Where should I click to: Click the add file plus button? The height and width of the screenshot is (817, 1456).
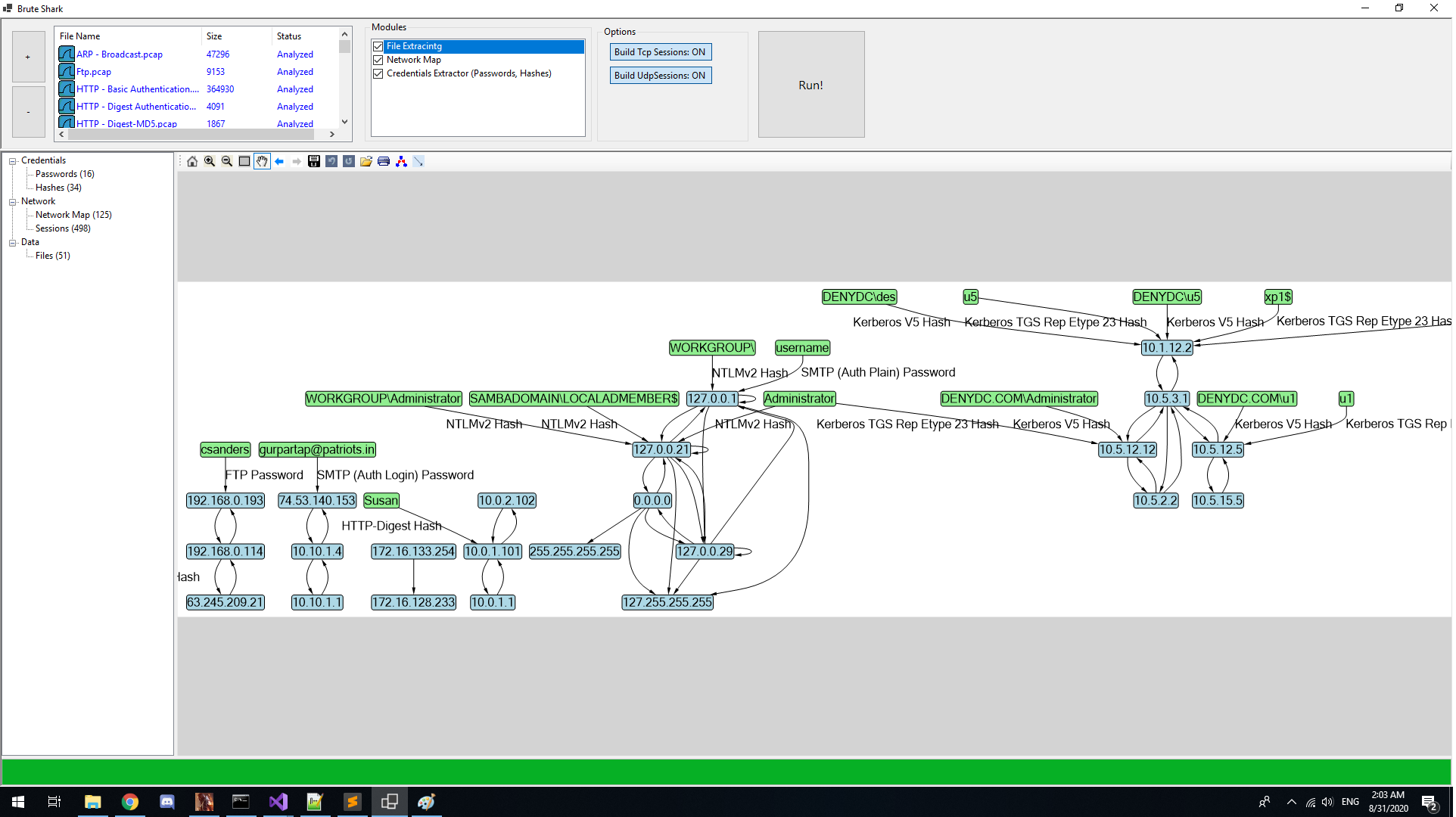tap(29, 57)
